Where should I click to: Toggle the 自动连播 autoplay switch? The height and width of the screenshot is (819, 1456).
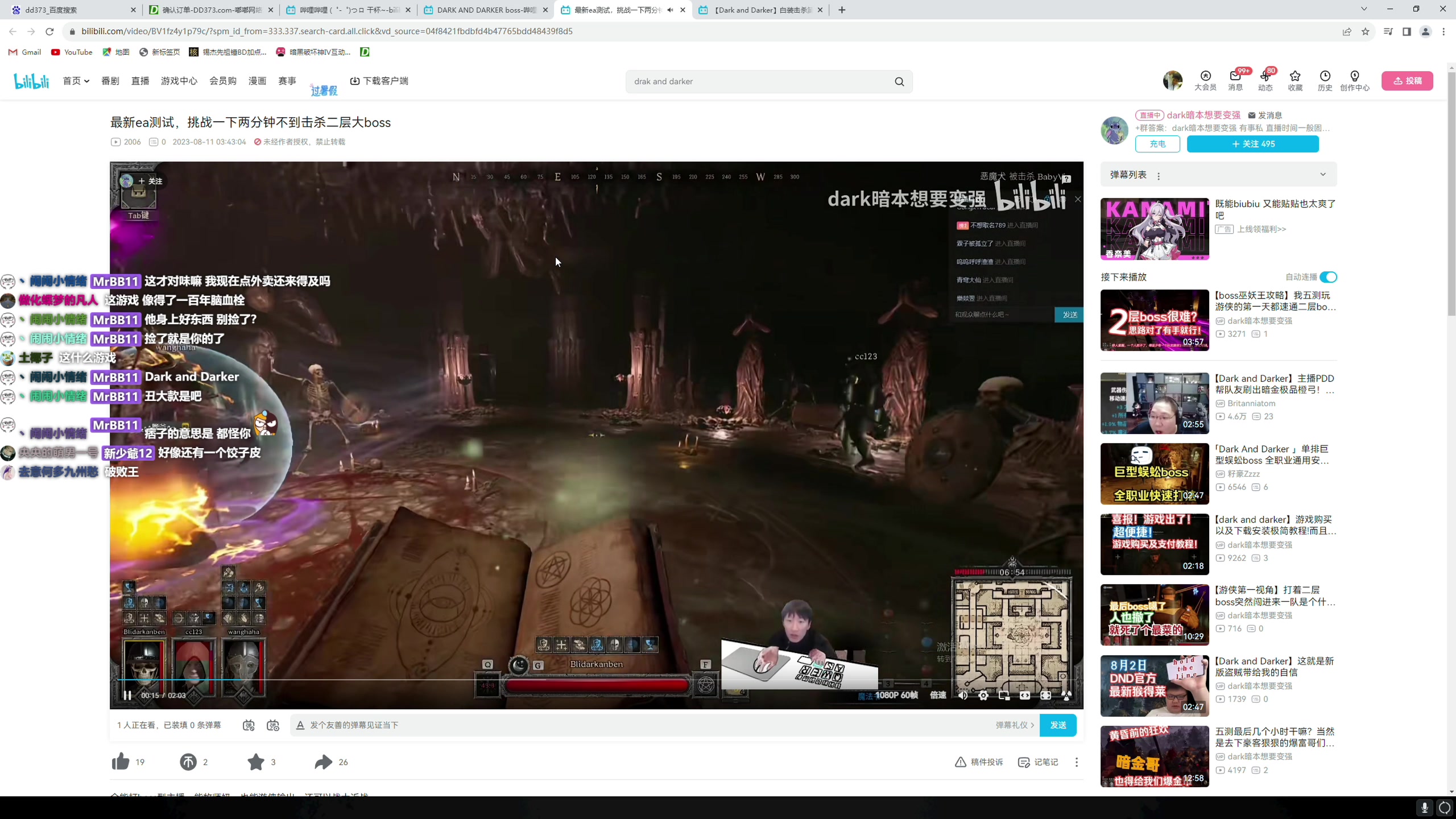[x=1328, y=277]
